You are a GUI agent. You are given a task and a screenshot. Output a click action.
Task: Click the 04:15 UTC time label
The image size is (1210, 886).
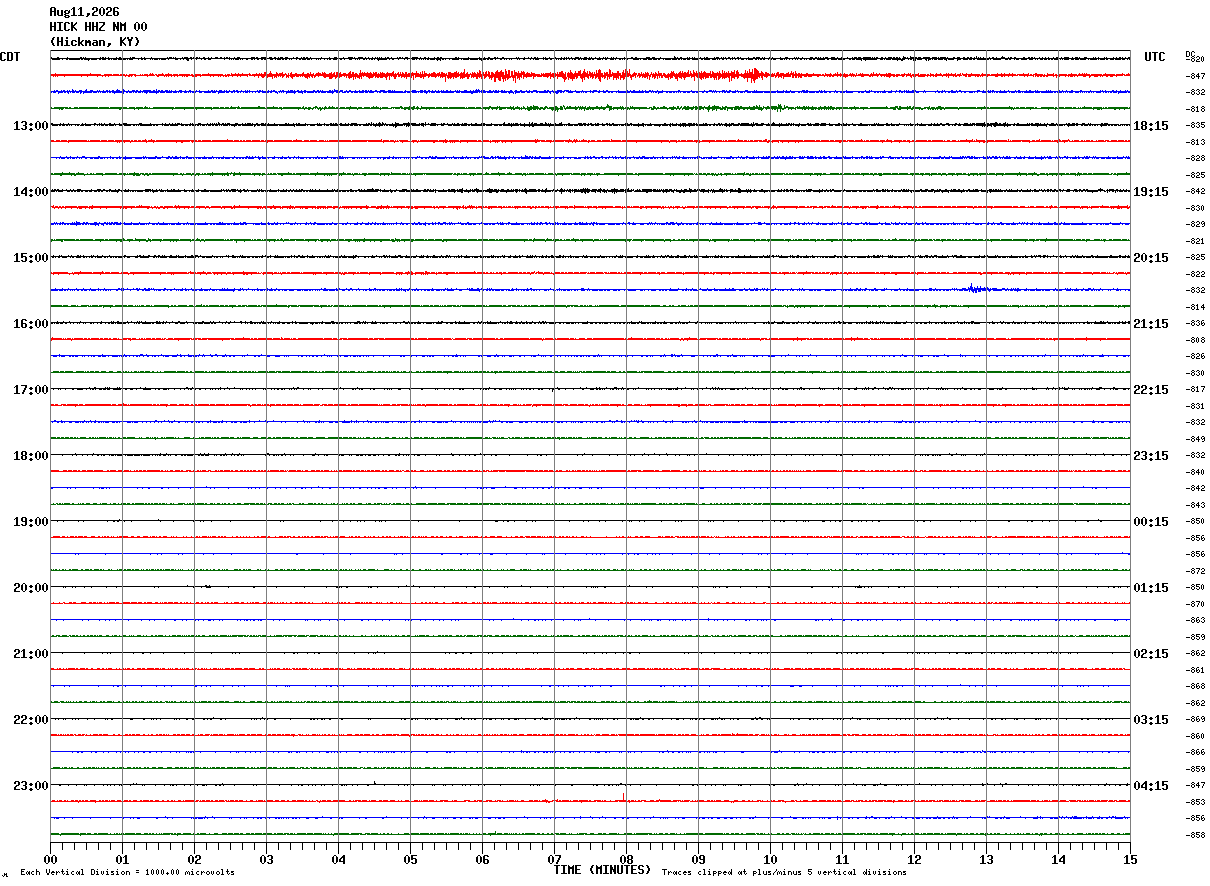coord(1150,785)
